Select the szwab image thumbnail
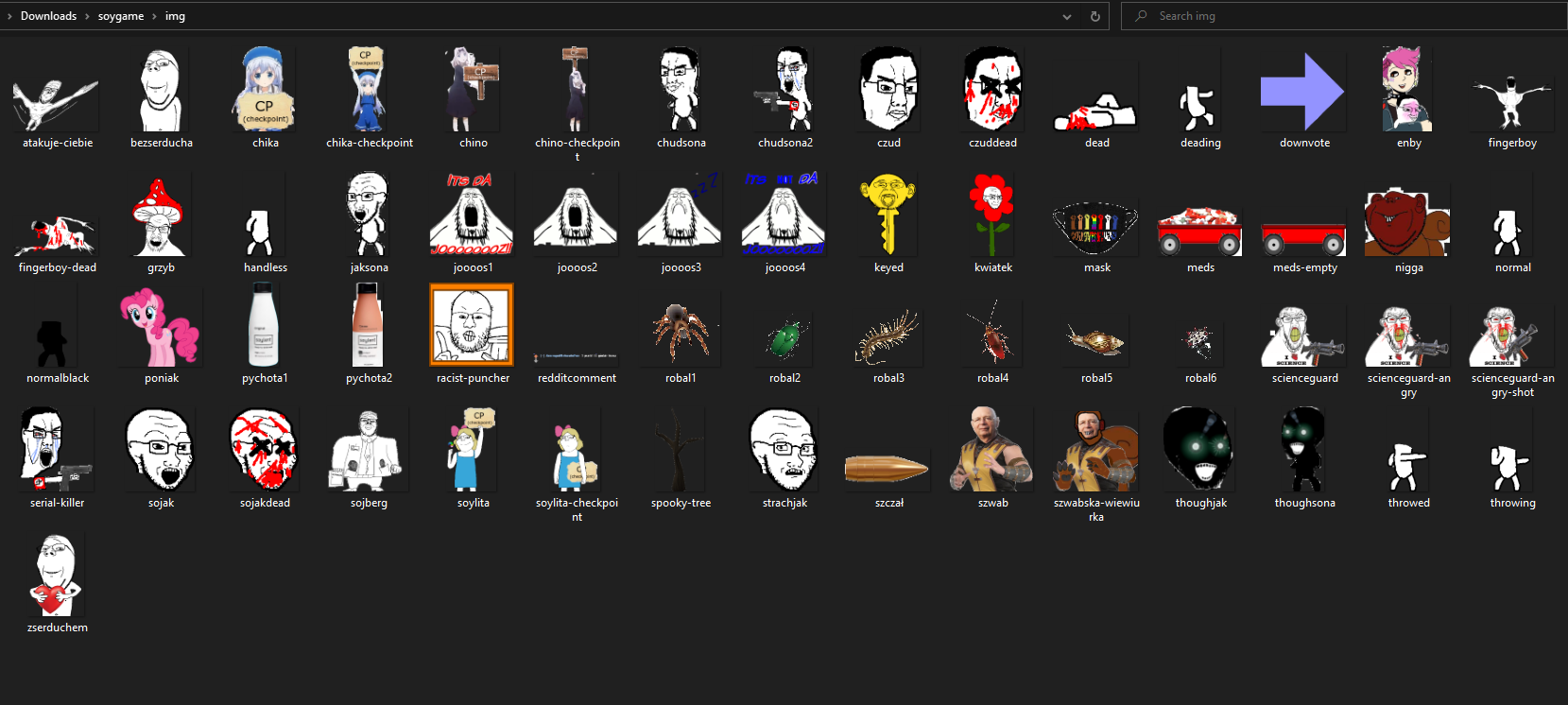Image resolution: width=1568 pixels, height=705 pixels. point(991,450)
